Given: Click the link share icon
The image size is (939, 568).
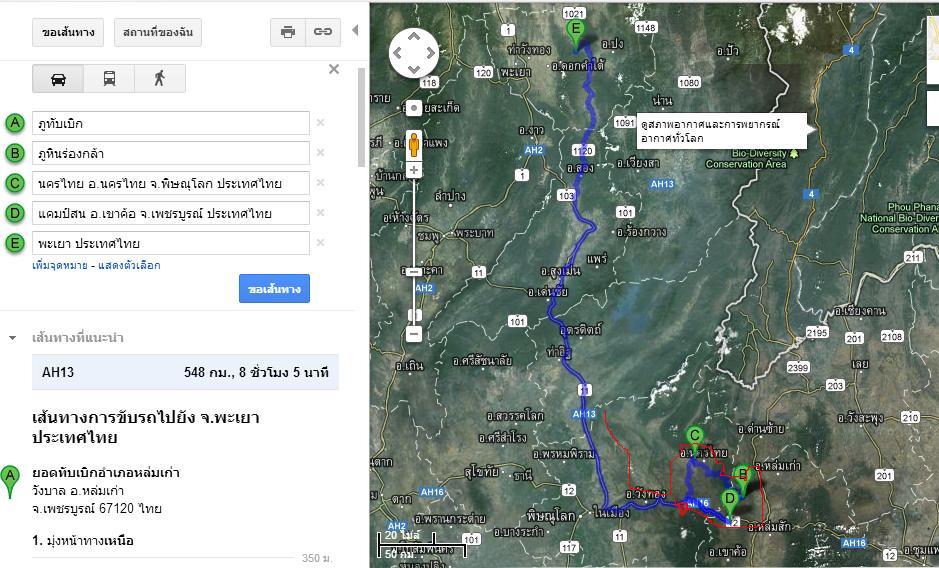Looking at the screenshot, I should [322, 32].
